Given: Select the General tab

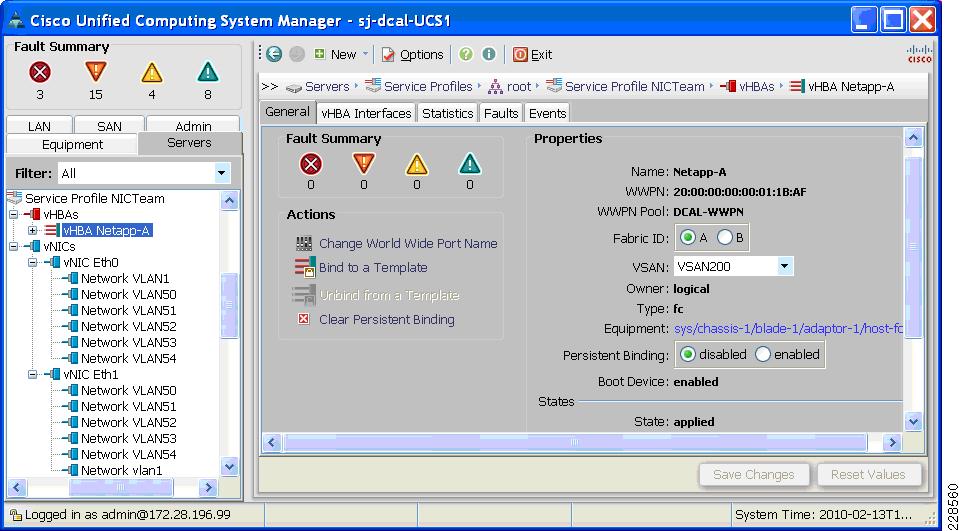Looking at the screenshot, I should point(287,112).
